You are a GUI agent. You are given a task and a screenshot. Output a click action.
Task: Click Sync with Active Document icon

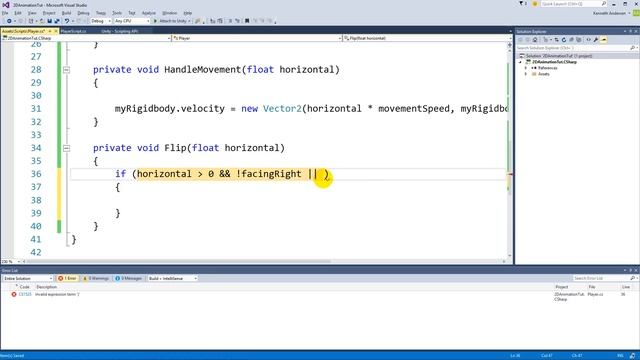tap(557, 40)
